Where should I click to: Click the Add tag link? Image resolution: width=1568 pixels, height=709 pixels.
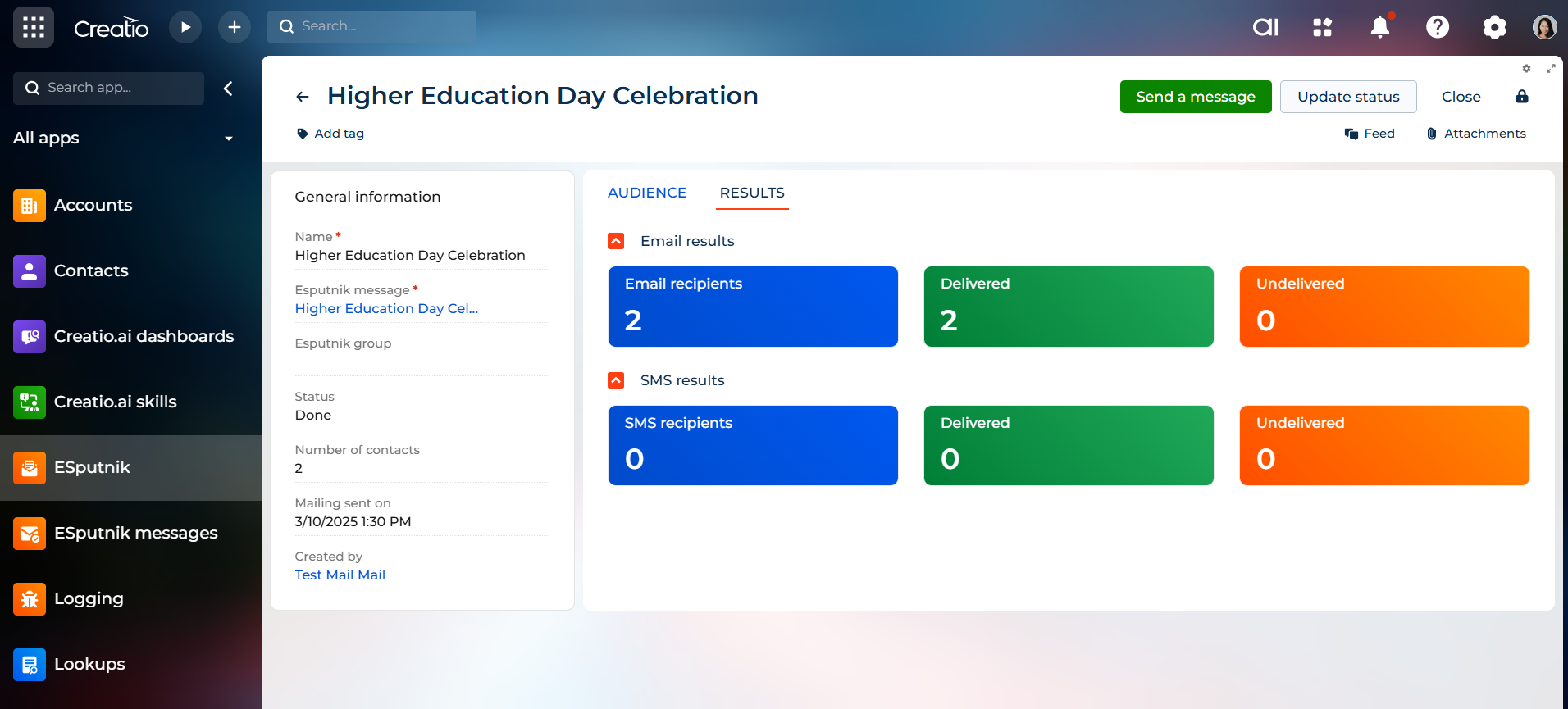(x=340, y=134)
